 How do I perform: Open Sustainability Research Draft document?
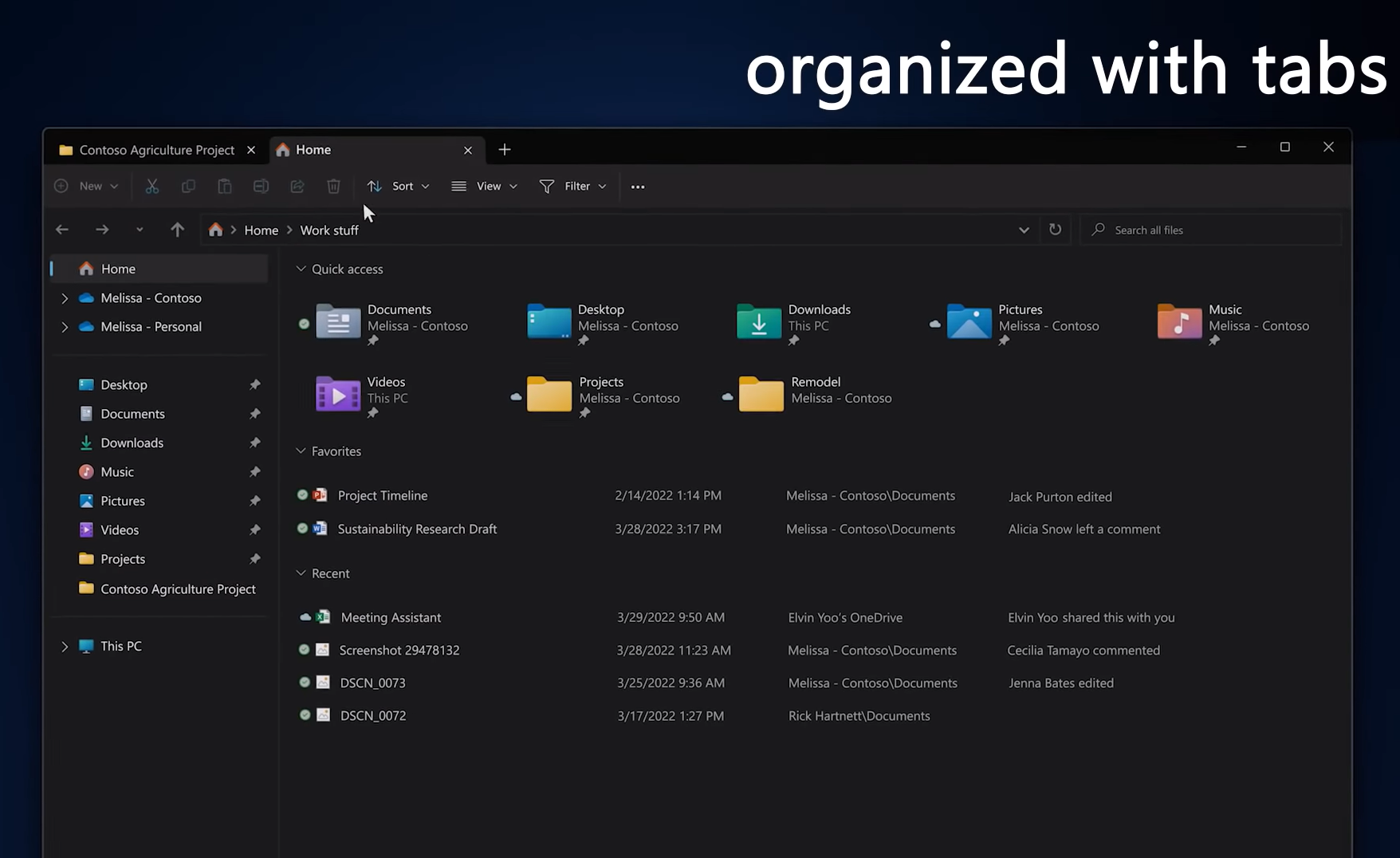(x=417, y=529)
